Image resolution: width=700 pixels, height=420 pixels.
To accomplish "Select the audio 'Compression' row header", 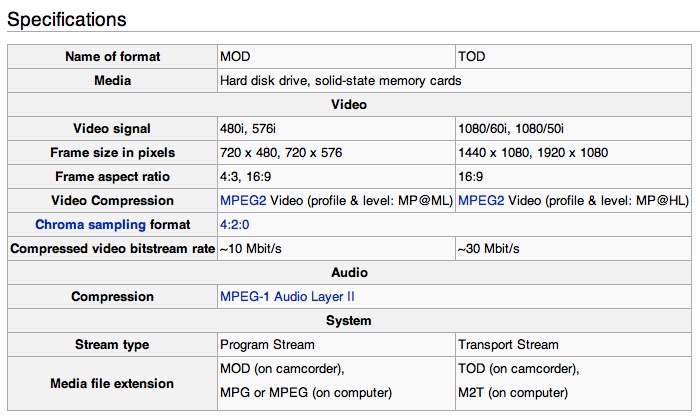I will tap(112, 296).
